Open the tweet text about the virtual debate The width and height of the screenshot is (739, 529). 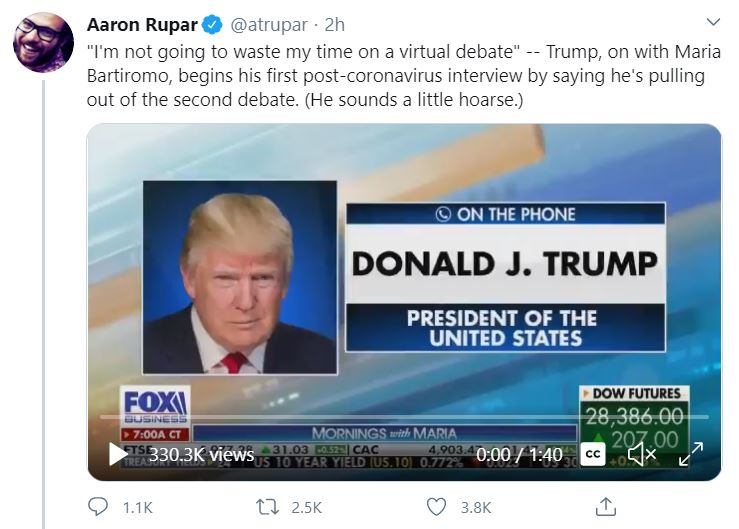pyautogui.click(x=403, y=75)
